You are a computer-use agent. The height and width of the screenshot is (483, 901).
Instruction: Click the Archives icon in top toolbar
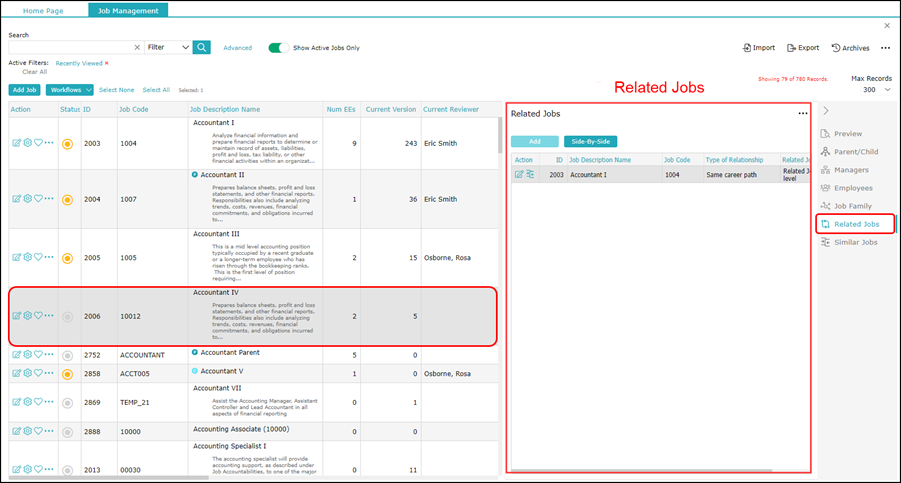tap(836, 48)
